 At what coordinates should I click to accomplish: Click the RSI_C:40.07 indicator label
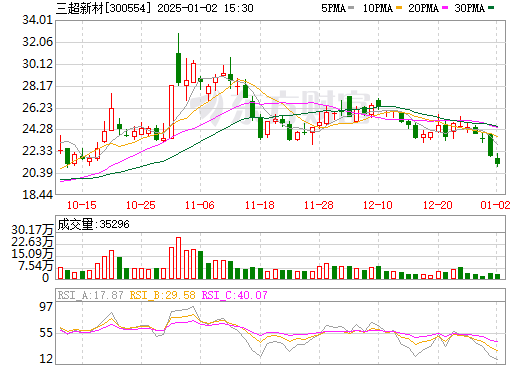[x=235, y=295]
